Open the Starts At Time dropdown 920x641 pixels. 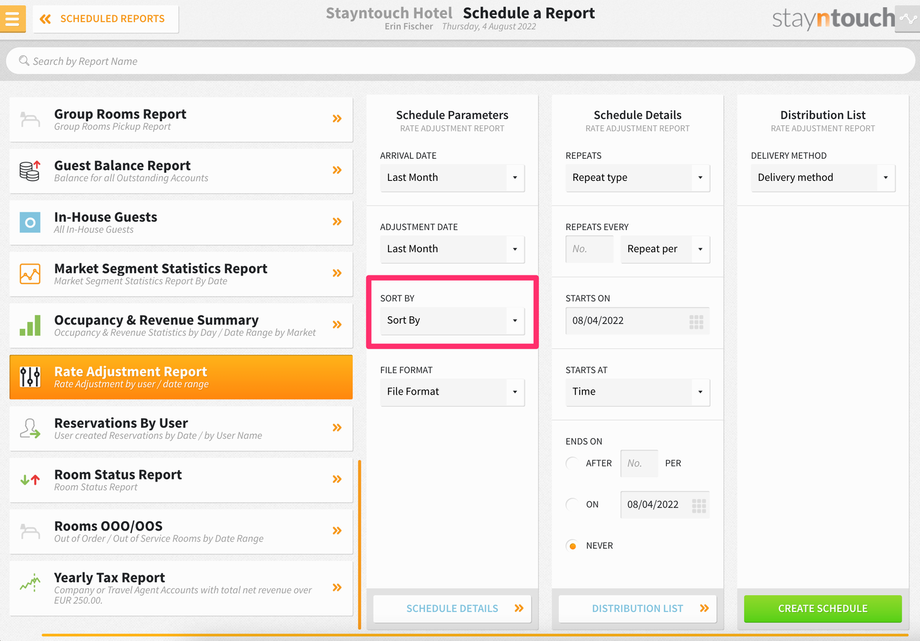pos(637,392)
